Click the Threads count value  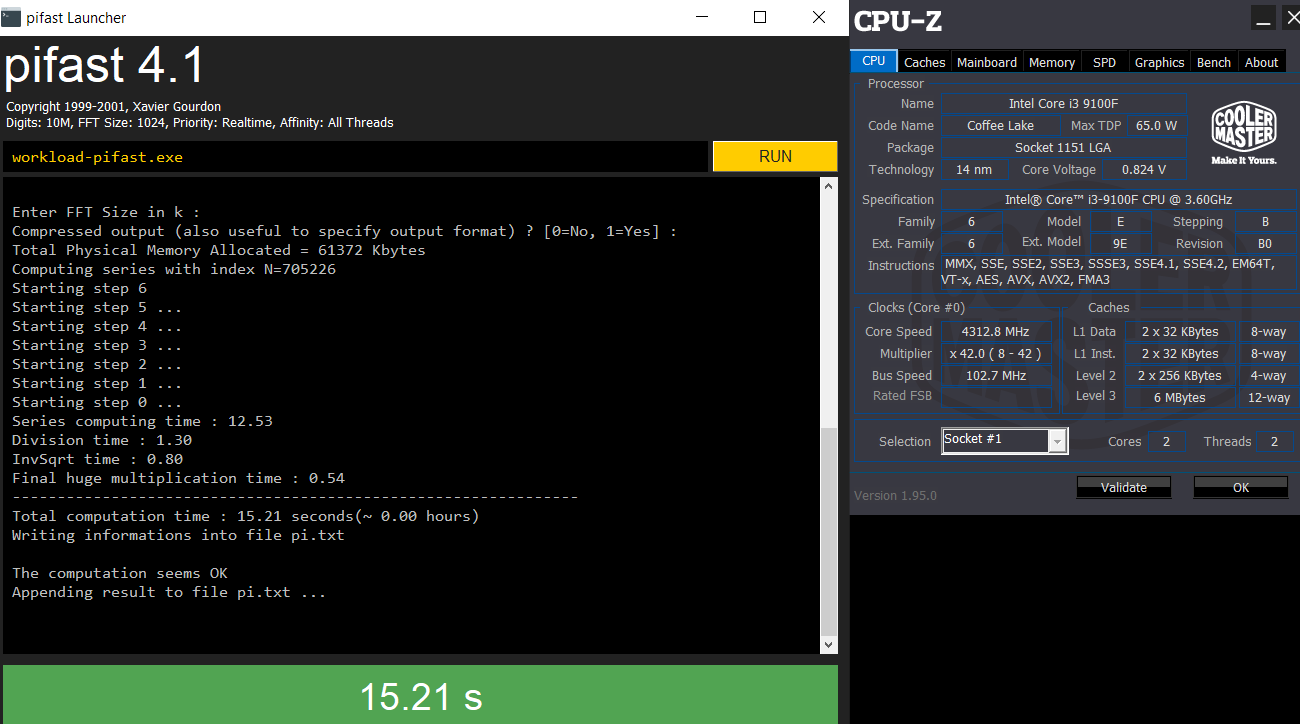coord(1274,441)
